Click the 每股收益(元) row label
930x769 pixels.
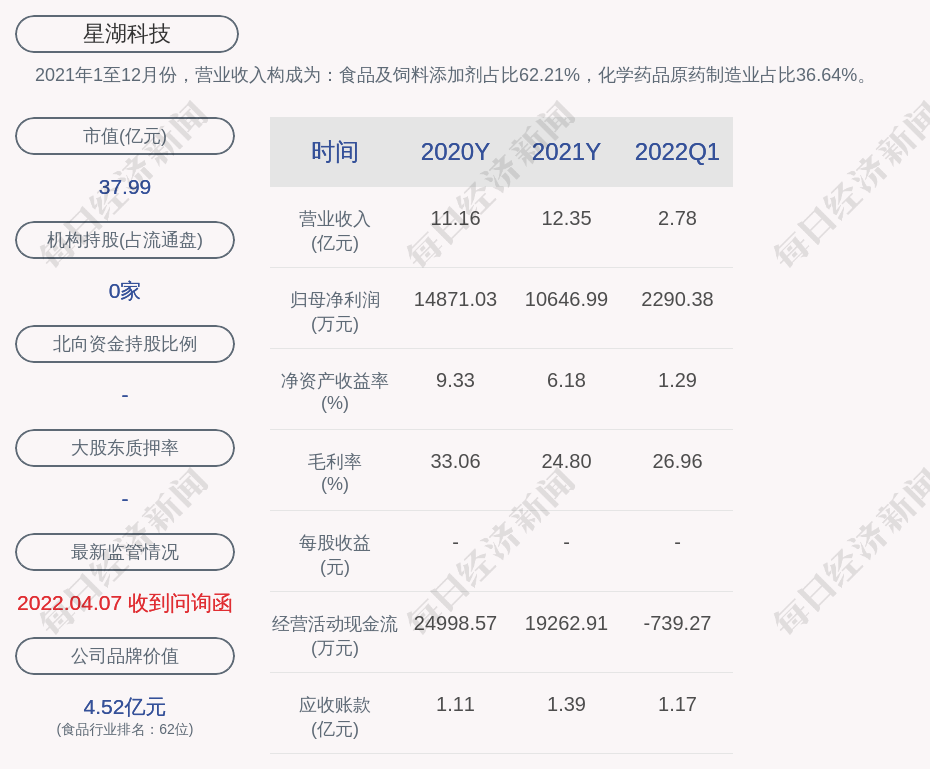coord(335,555)
